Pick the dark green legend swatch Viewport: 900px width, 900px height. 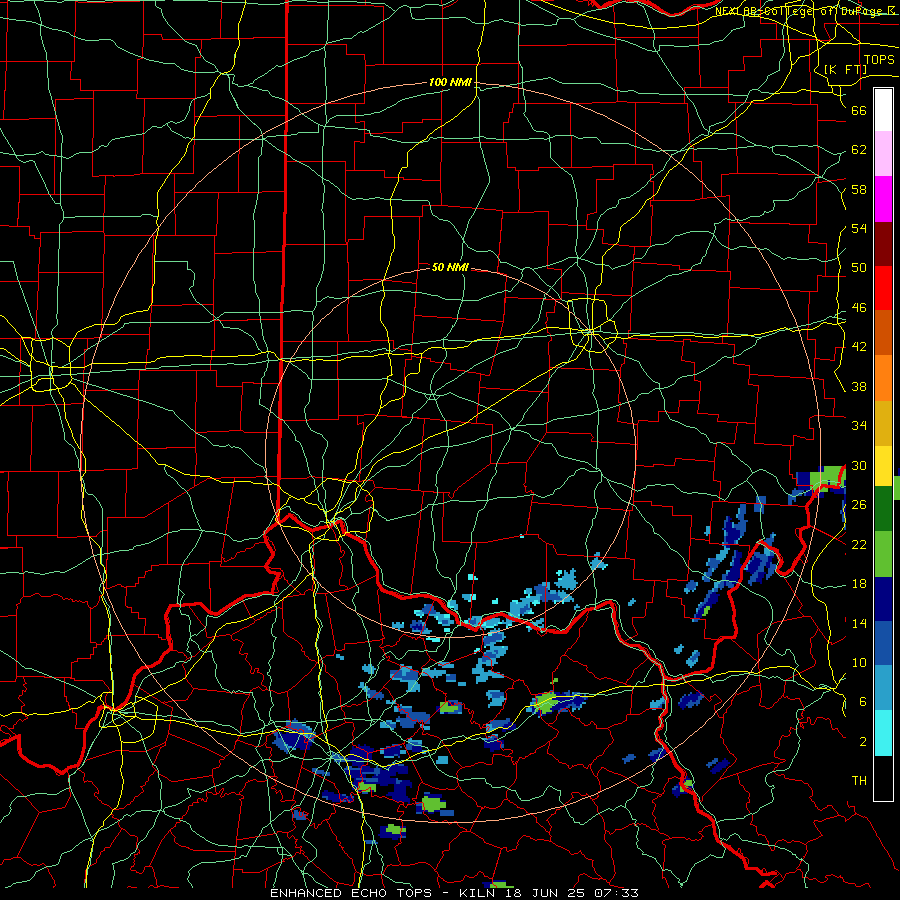883,509
